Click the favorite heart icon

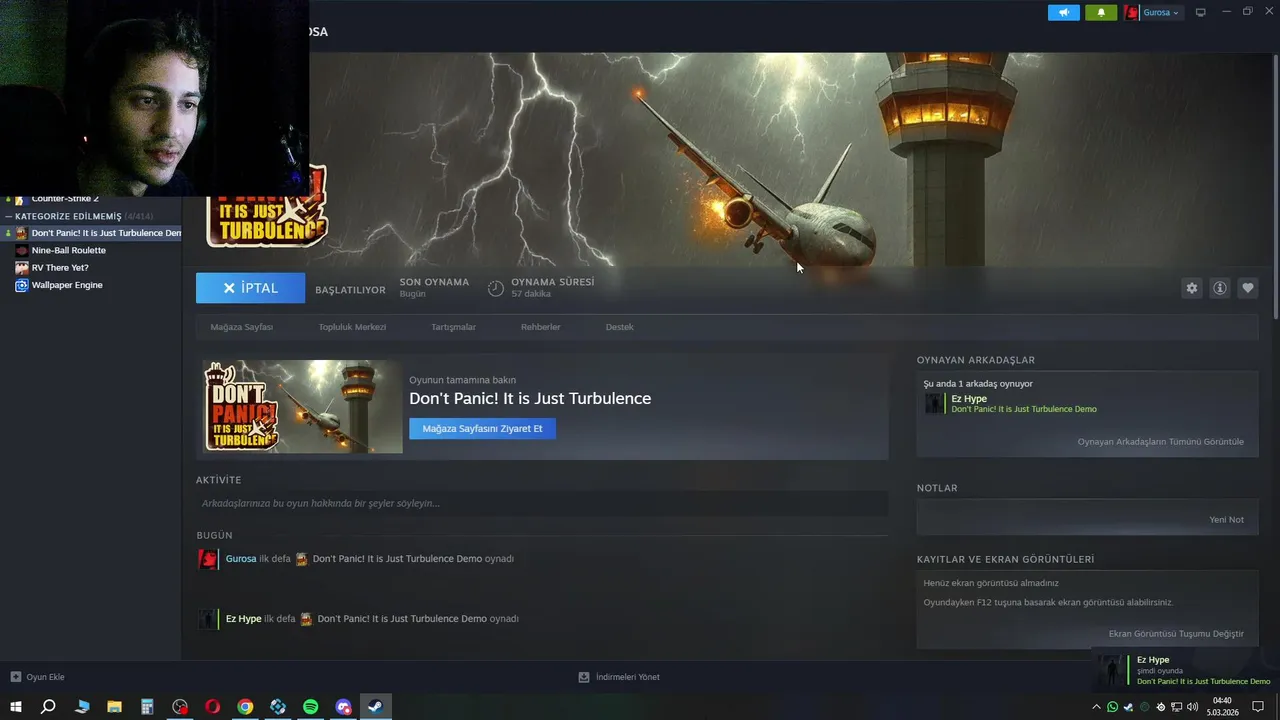[1248, 288]
